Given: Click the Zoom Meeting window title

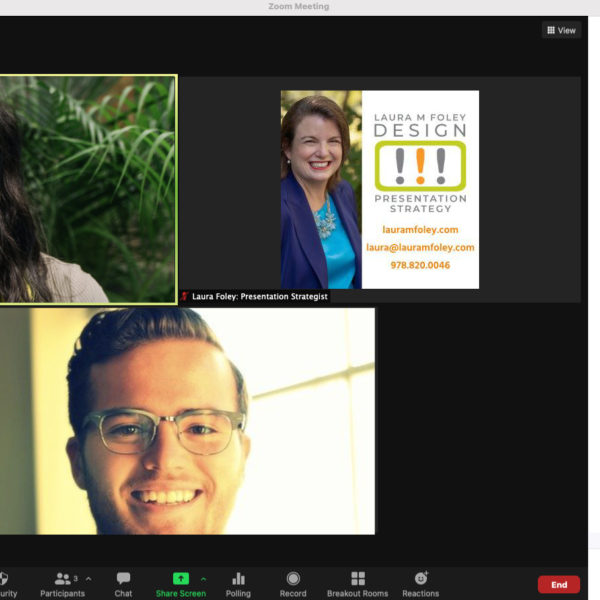Looking at the screenshot, I should (298, 6).
